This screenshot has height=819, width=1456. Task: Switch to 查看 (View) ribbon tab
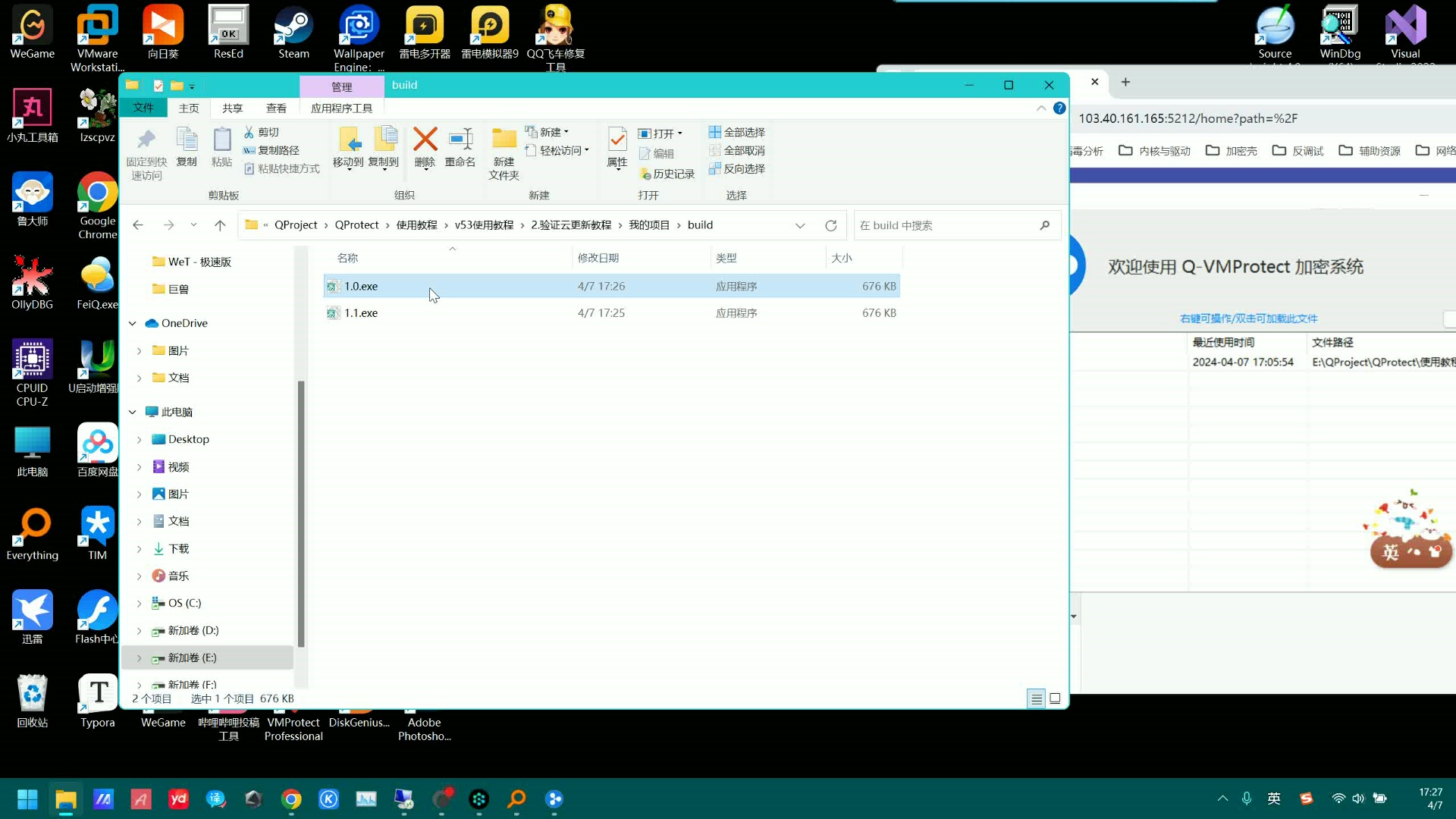(x=276, y=108)
